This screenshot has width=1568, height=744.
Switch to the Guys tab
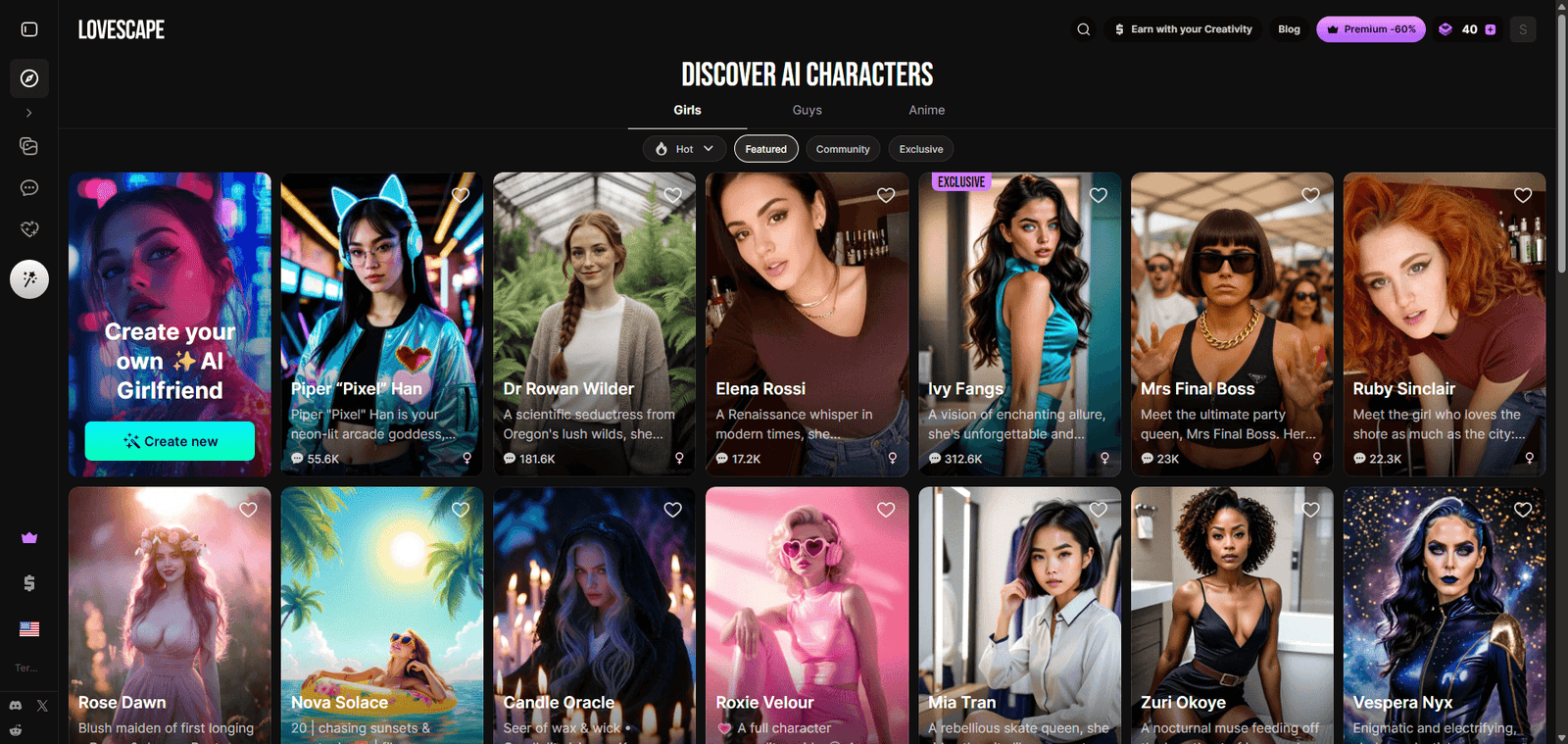808,110
